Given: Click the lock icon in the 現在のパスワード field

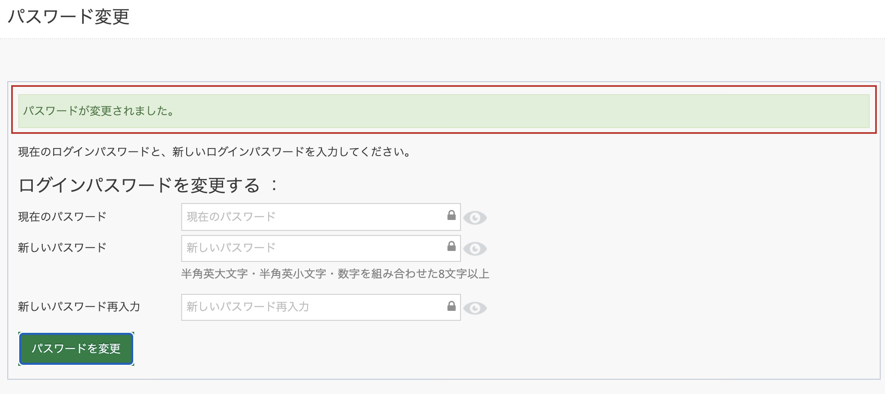Looking at the screenshot, I should (451, 216).
